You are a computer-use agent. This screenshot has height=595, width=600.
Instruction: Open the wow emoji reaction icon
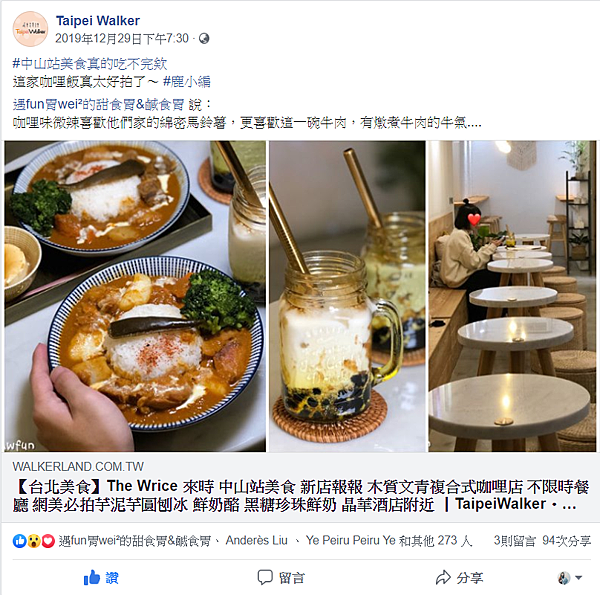(34, 541)
